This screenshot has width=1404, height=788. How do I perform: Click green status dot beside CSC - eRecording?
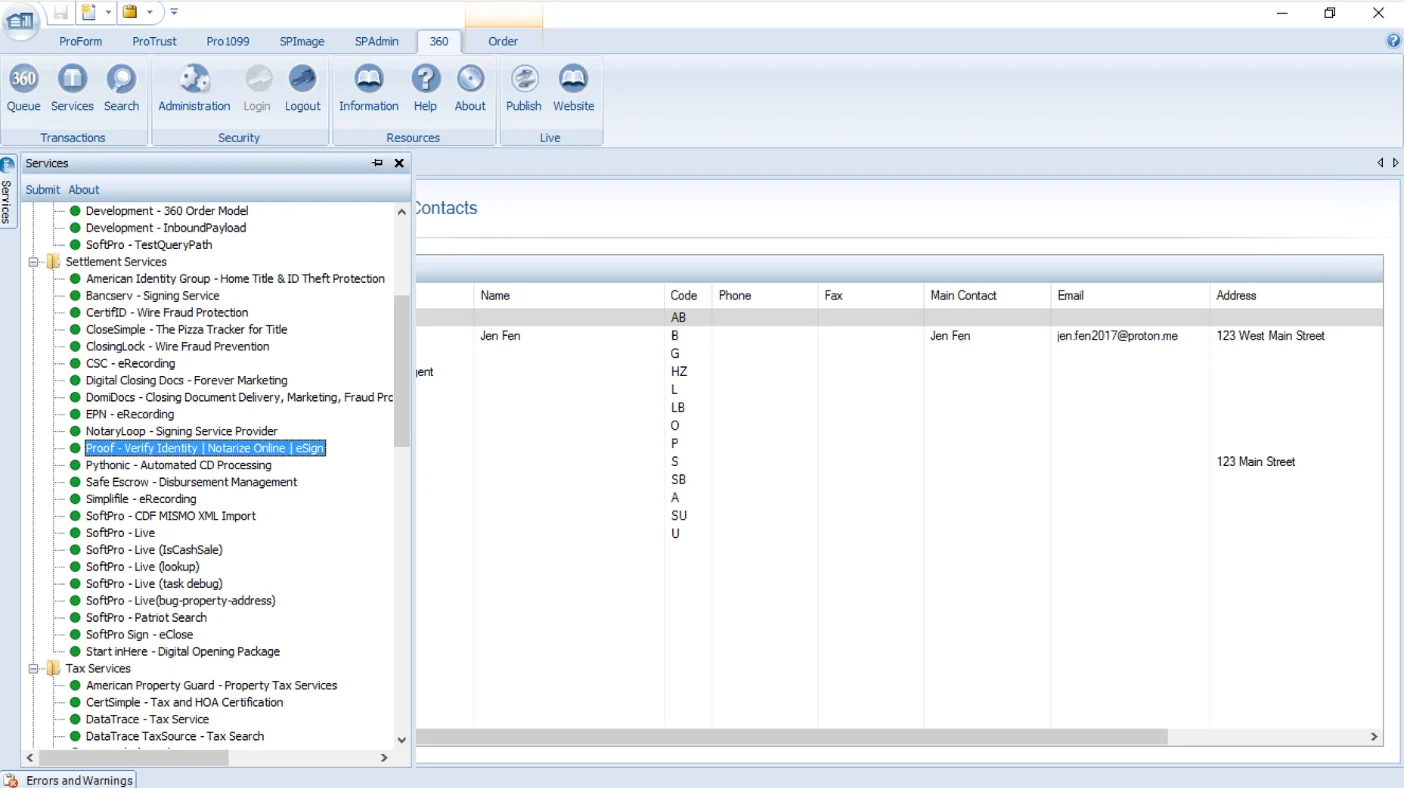75,363
